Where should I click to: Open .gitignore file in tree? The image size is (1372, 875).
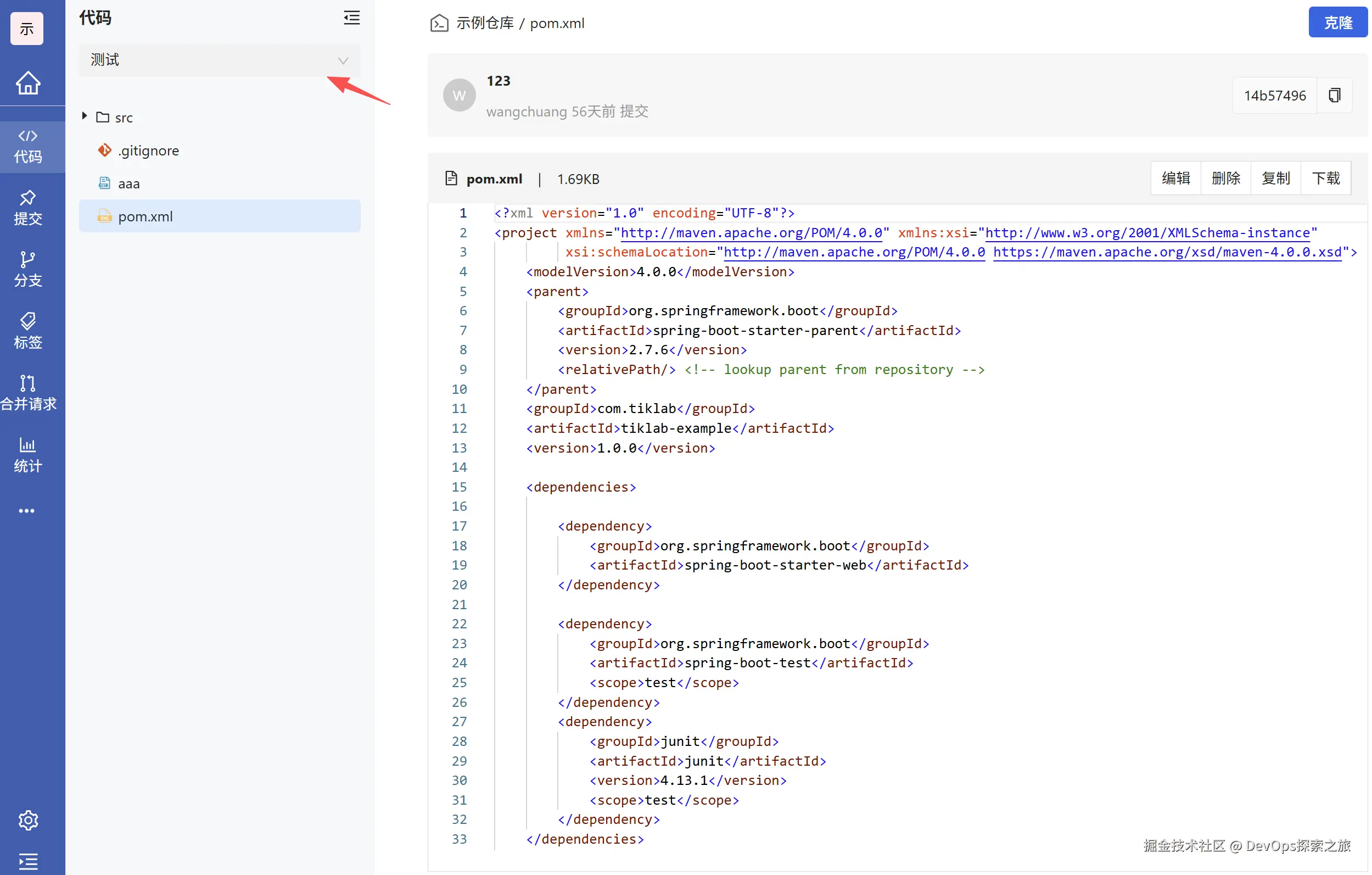tap(148, 151)
